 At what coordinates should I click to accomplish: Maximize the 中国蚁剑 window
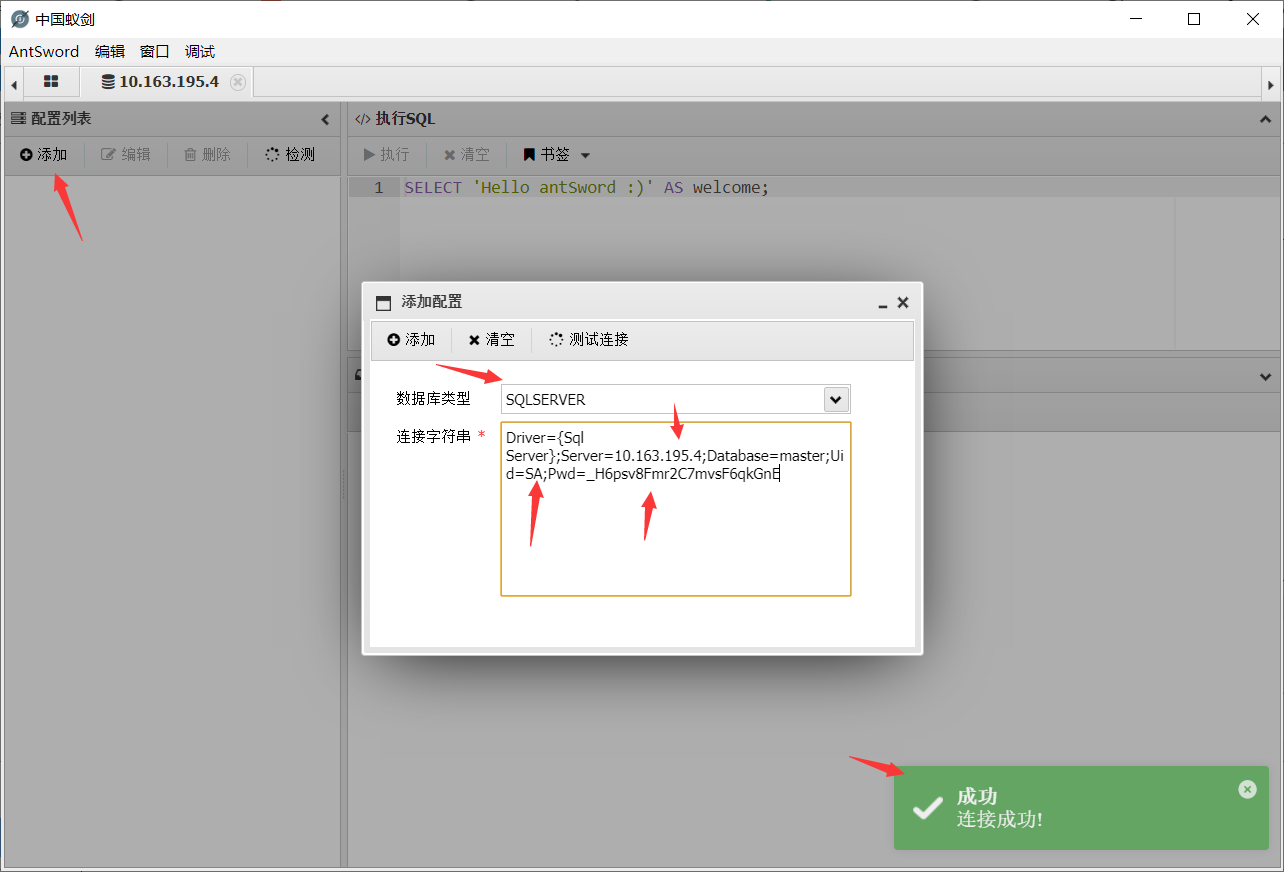(x=1194, y=19)
